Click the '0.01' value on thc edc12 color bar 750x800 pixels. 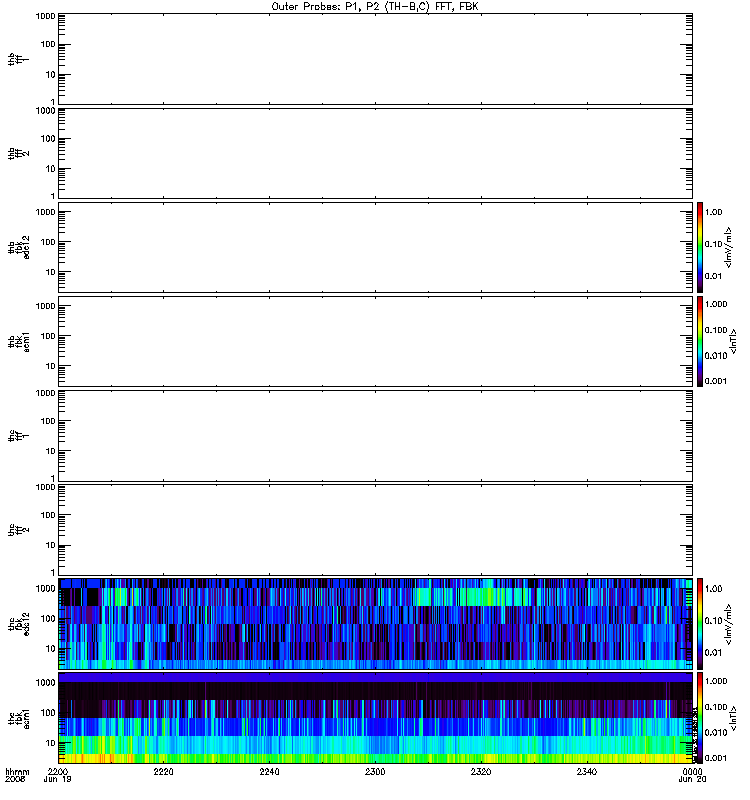click(713, 653)
